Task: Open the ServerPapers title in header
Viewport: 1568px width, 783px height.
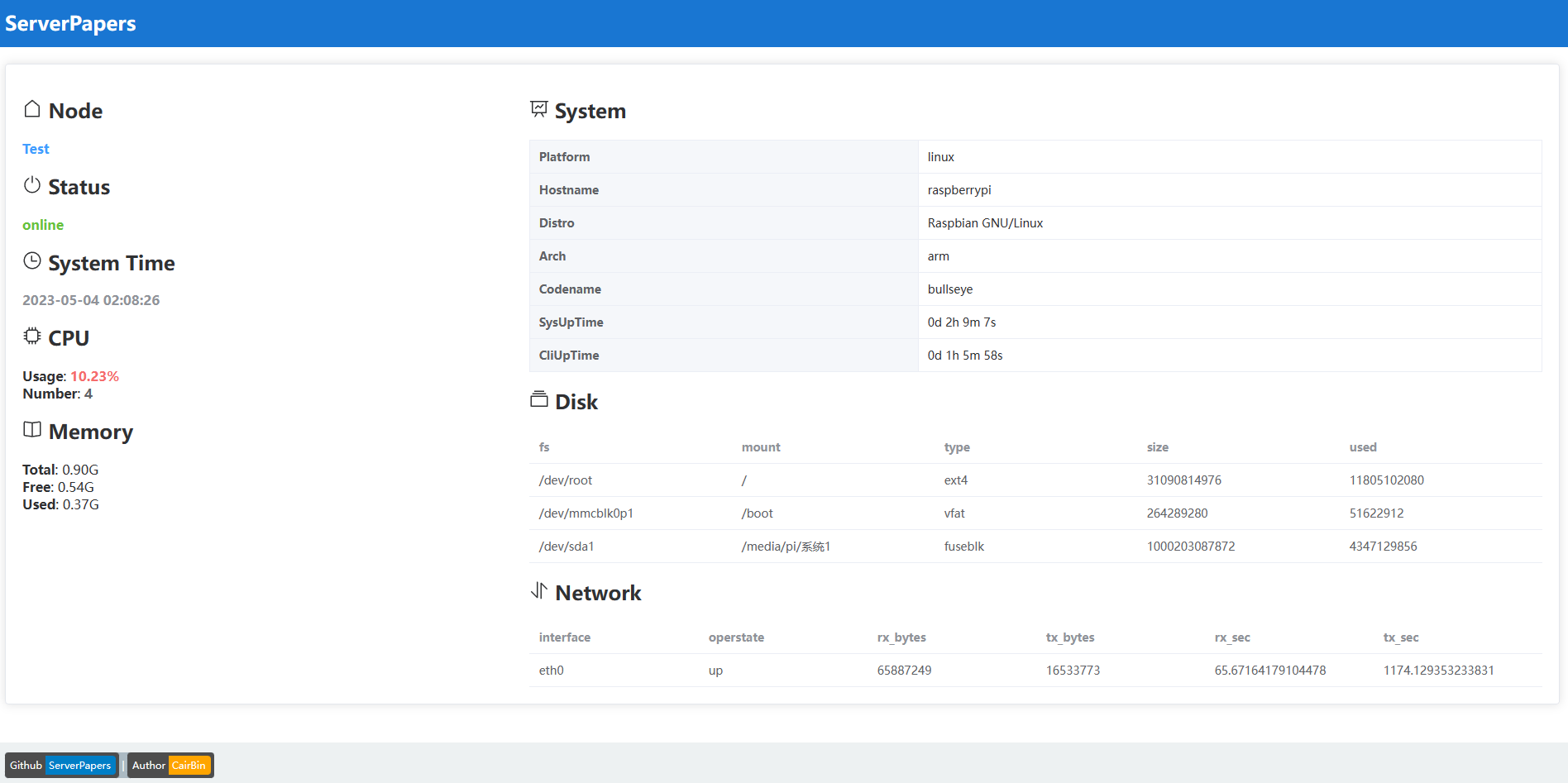Action: point(70,23)
